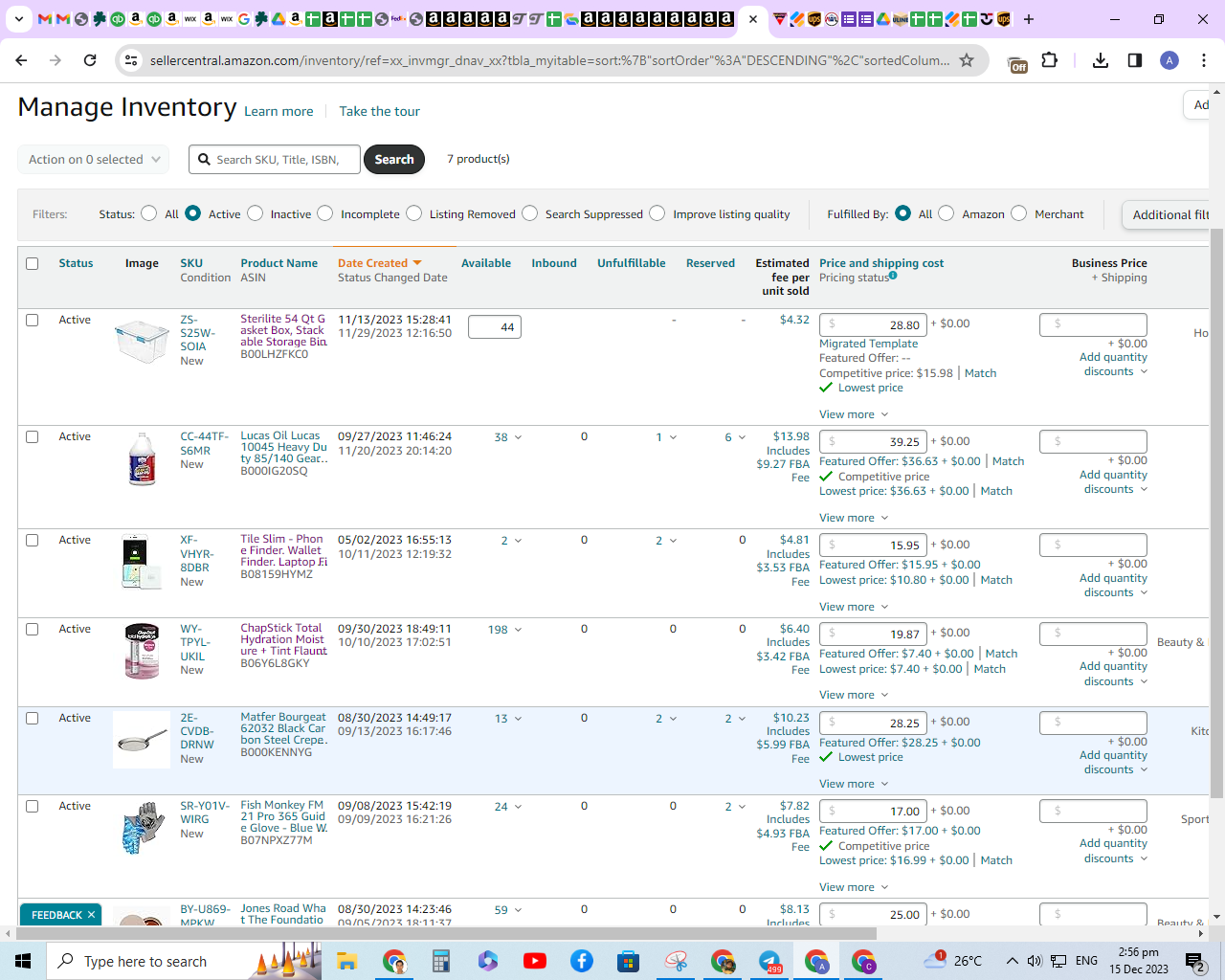Open the Fish Monkey glove product link
This screenshot has height=980, width=1225.
tap(283, 816)
